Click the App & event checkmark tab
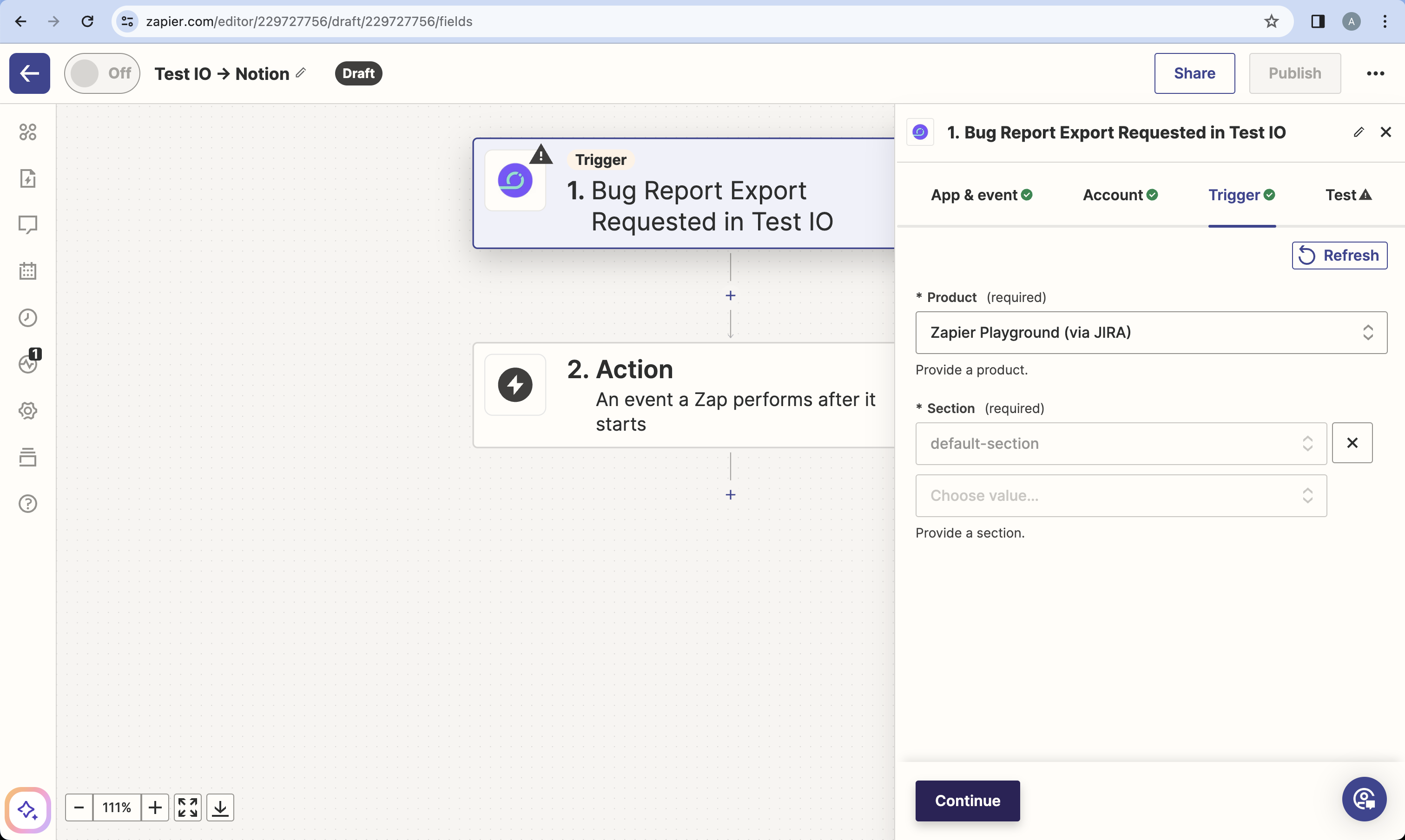The width and height of the screenshot is (1405, 840). 982,195
